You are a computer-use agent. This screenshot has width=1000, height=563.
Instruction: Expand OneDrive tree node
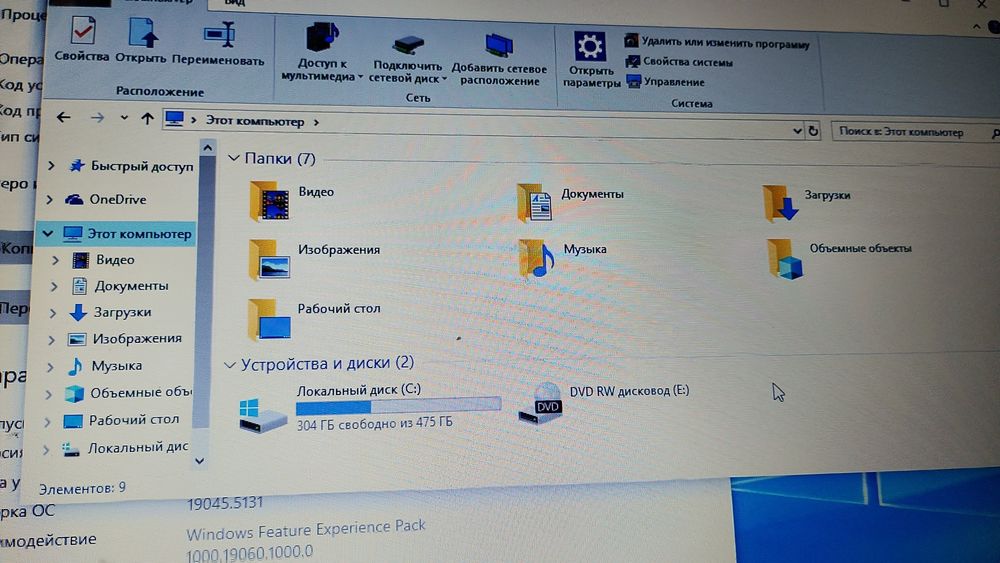click(x=49, y=200)
